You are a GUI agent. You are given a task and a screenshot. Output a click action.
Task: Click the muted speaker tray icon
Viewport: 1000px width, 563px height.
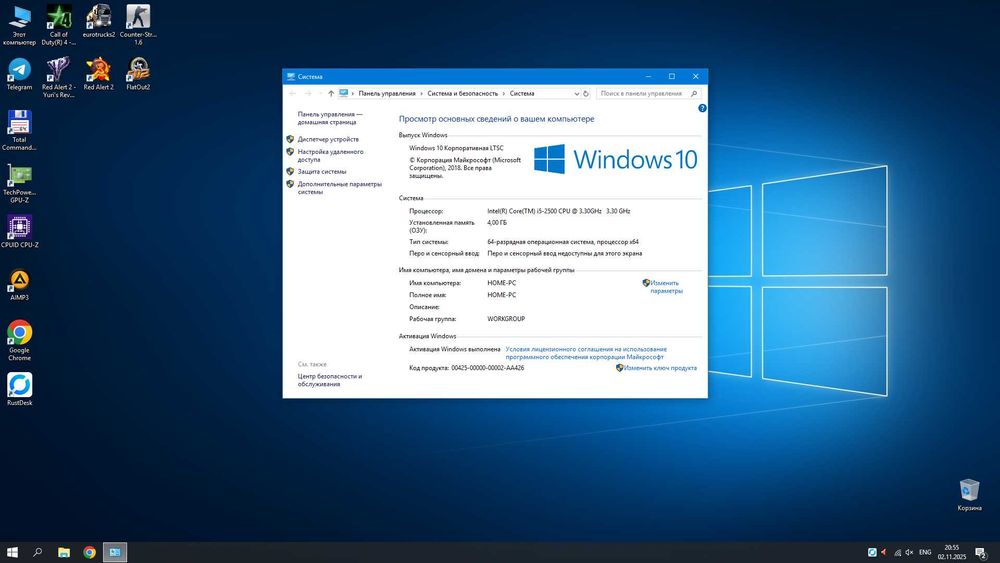[x=909, y=552]
